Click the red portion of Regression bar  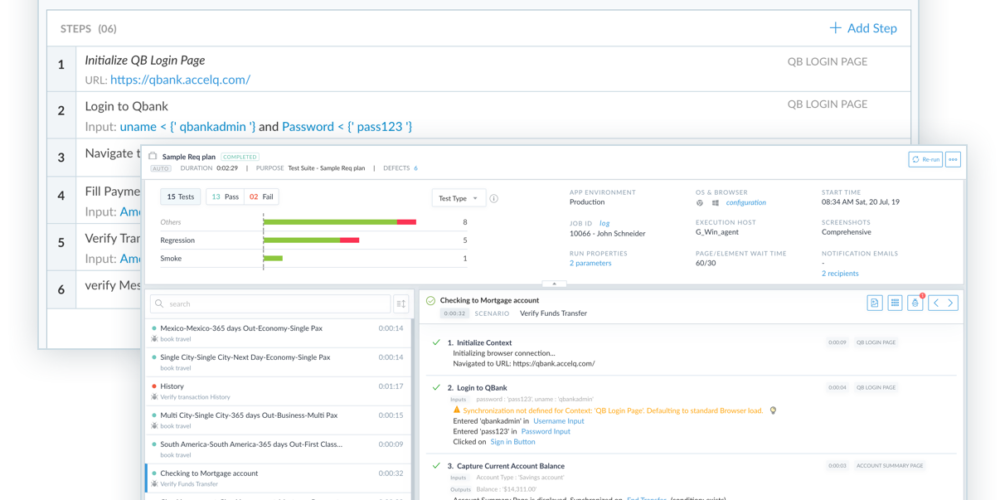(x=349, y=240)
